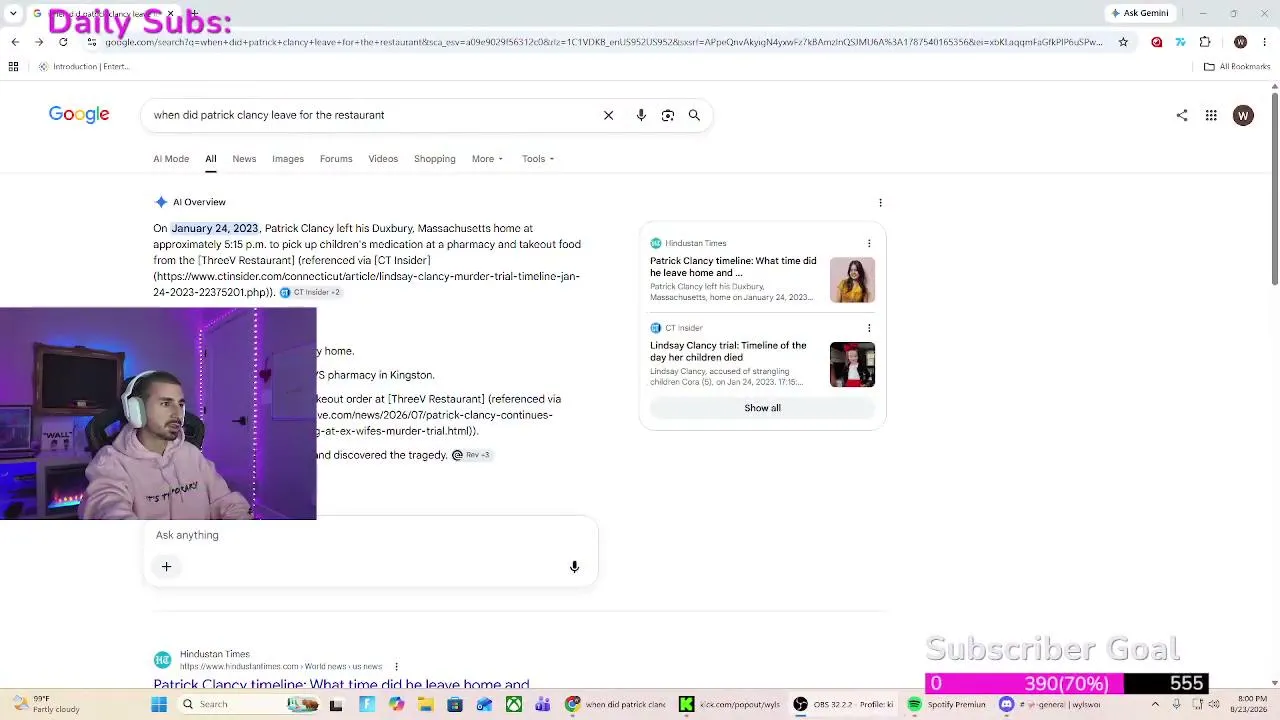Open the Chrome three-dot menu
The width and height of the screenshot is (1280, 720).
pos(1265,42)
